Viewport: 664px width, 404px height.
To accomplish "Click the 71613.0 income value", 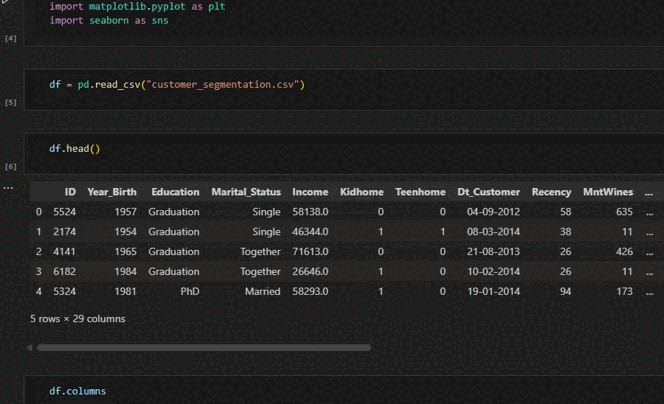I will (309, 252).
